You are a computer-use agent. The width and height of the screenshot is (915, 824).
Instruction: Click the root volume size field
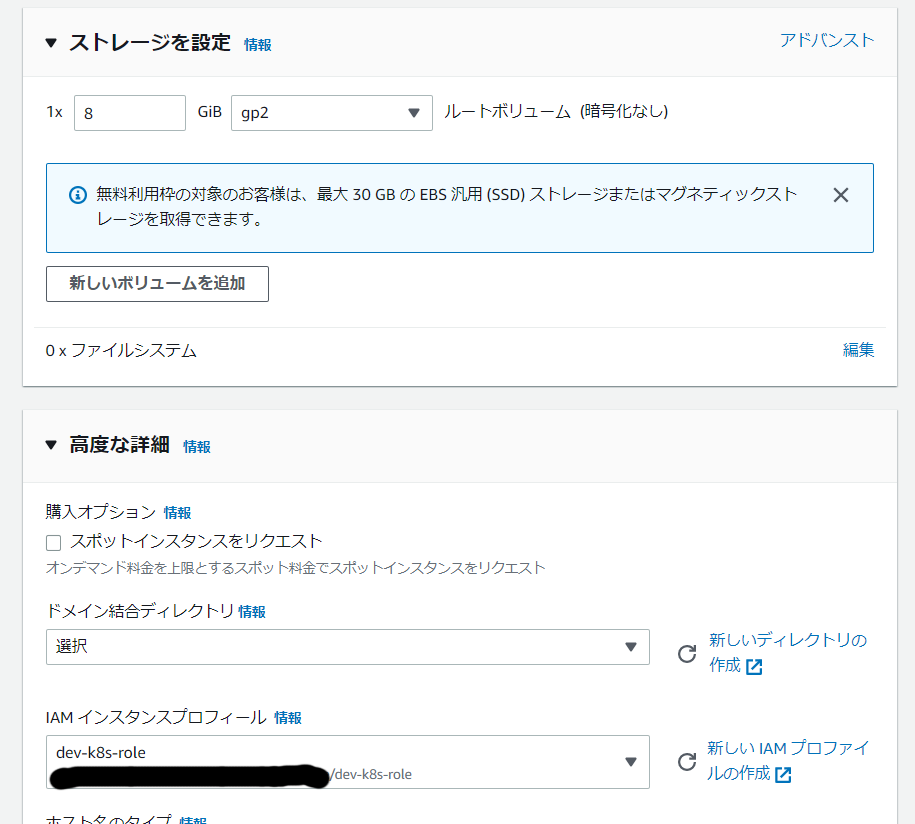pos(129,113)
